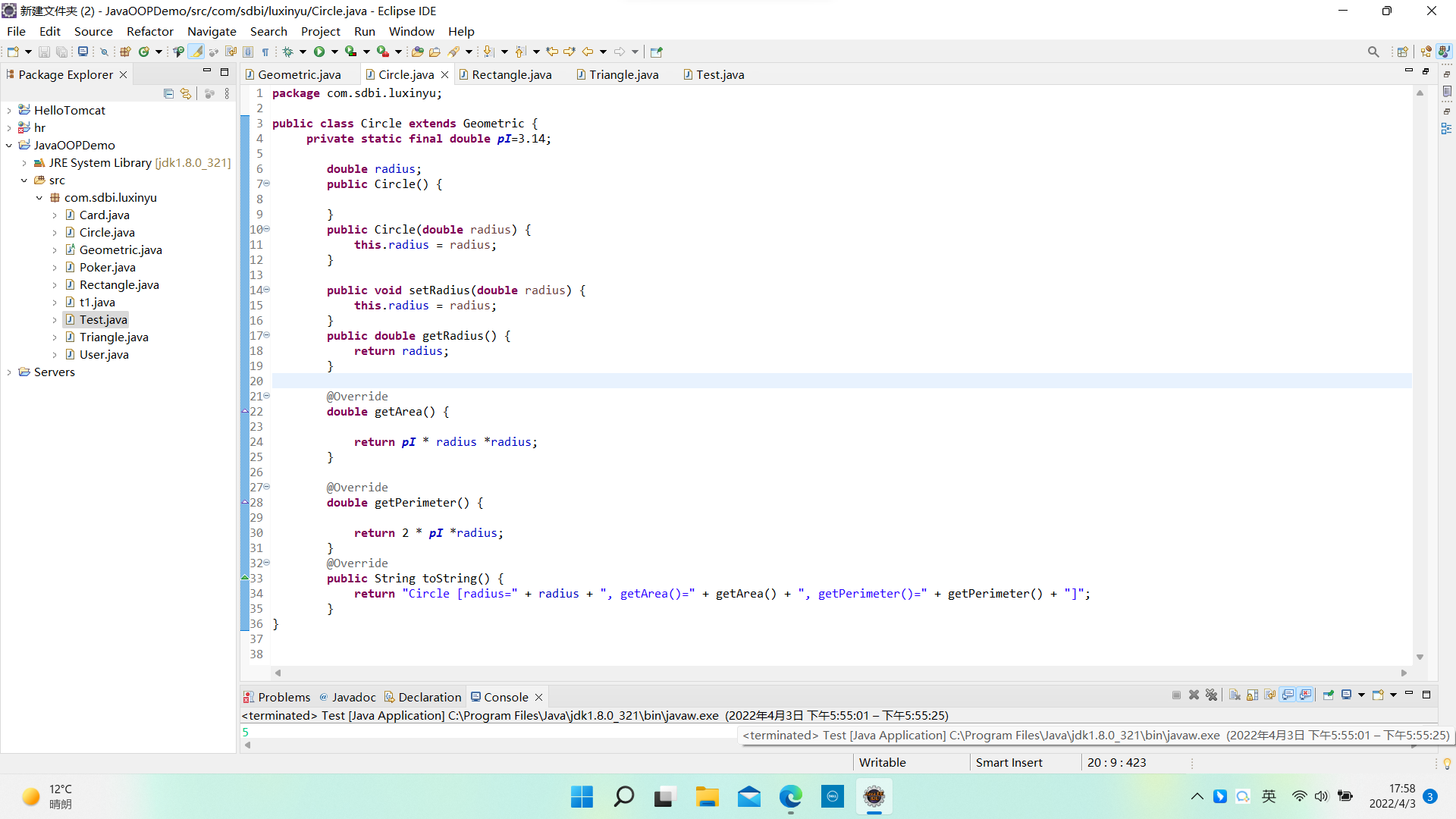This screenshot has height=819, width=1456.
Task: Expand the Servers project node
Action: tap(9, 372)
